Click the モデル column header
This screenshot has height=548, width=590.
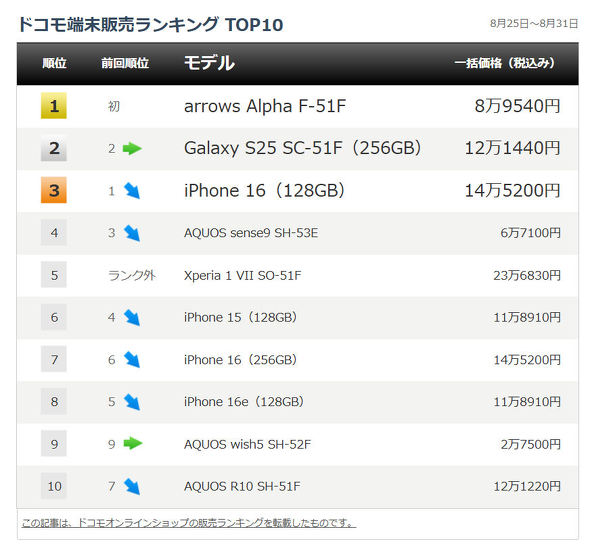tap(209, 62)
